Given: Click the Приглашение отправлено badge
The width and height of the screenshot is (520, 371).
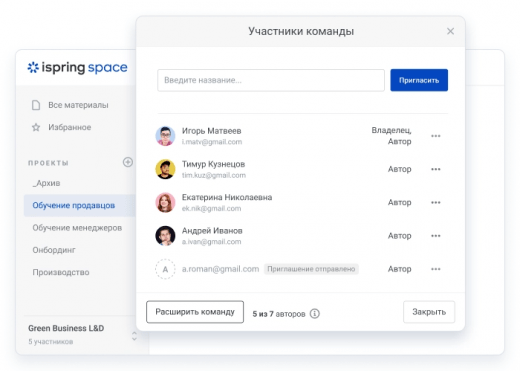Looking at the screenshot, I should (311, 269).
